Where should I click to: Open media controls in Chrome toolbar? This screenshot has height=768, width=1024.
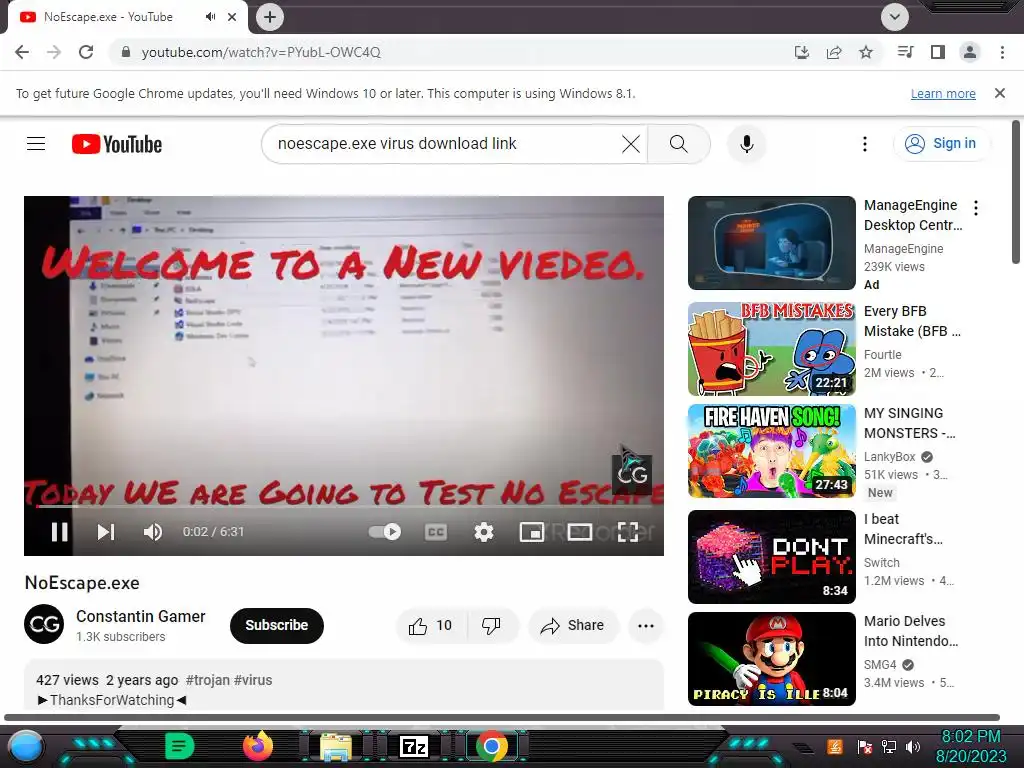point(906,52)
